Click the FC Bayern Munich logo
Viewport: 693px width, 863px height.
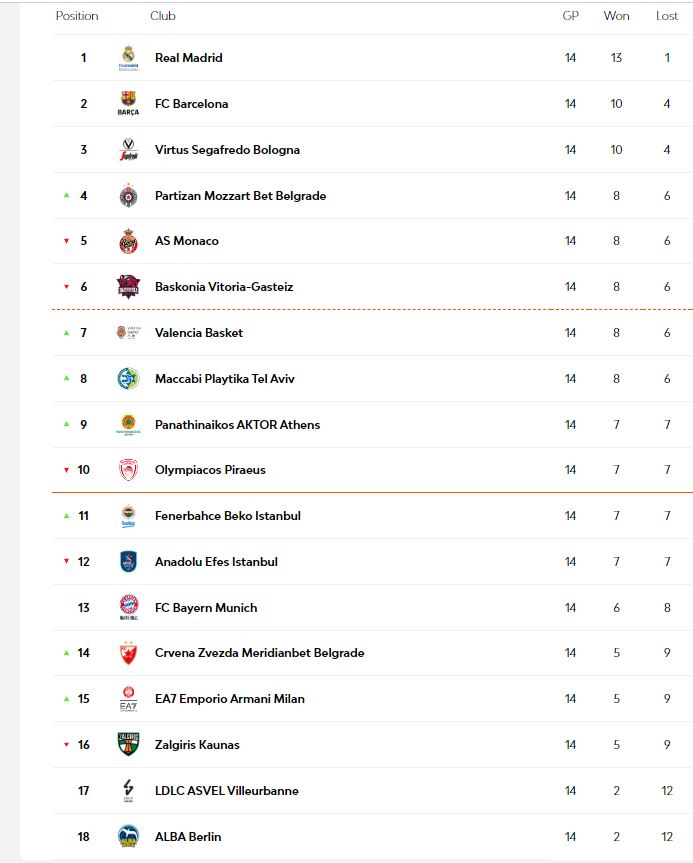(128, 607)
